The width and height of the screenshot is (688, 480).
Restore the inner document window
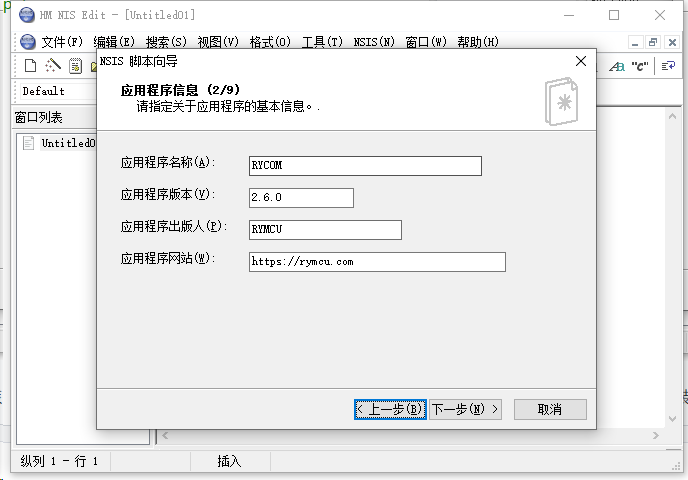652,42
